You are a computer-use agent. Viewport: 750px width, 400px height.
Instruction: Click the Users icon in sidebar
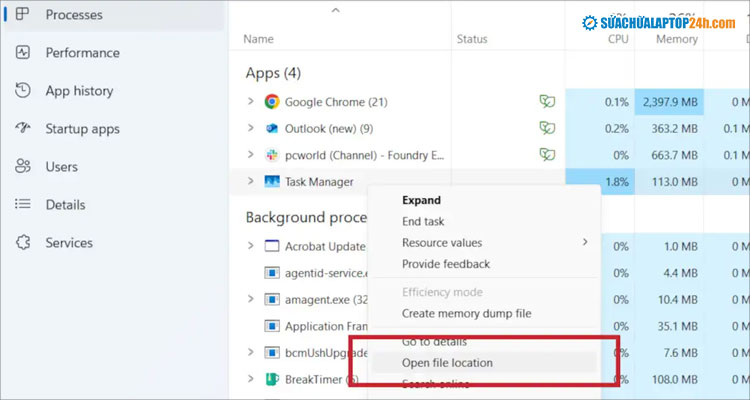click(23, 167)
